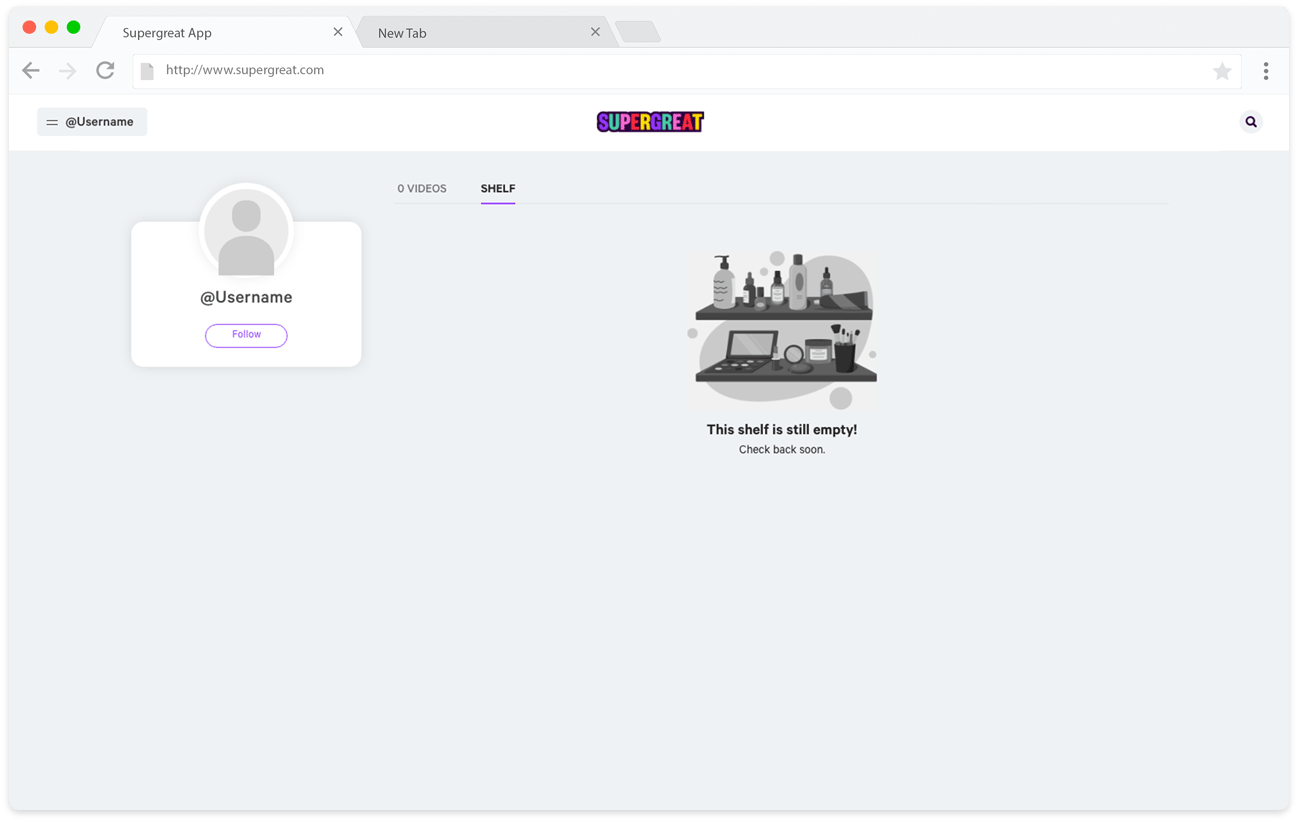Open search with the magnifying glass icon
The height and width of the screenshot is (822, 1298).
pos(1251,122)
